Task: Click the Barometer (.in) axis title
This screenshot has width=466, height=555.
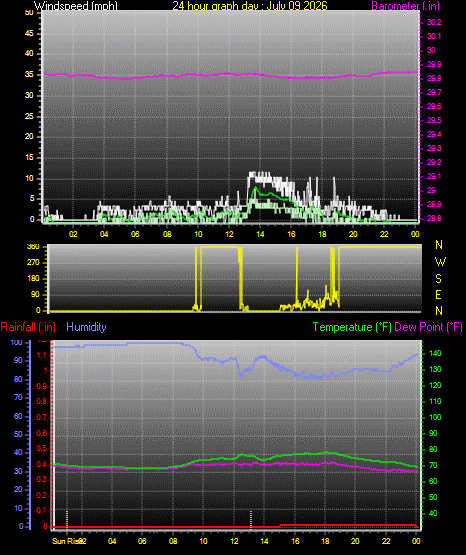Action: (x=405, y=6)
